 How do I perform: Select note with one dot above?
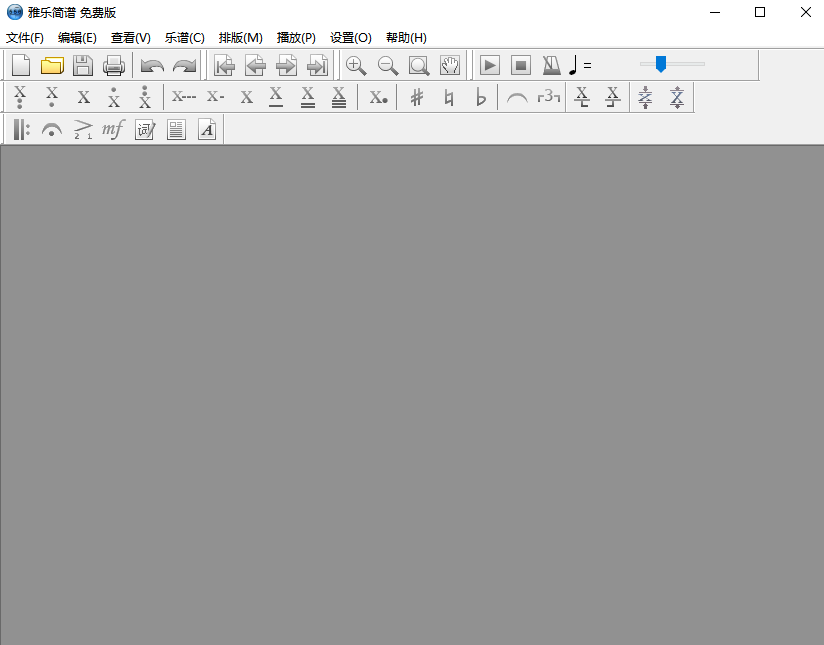114,97
